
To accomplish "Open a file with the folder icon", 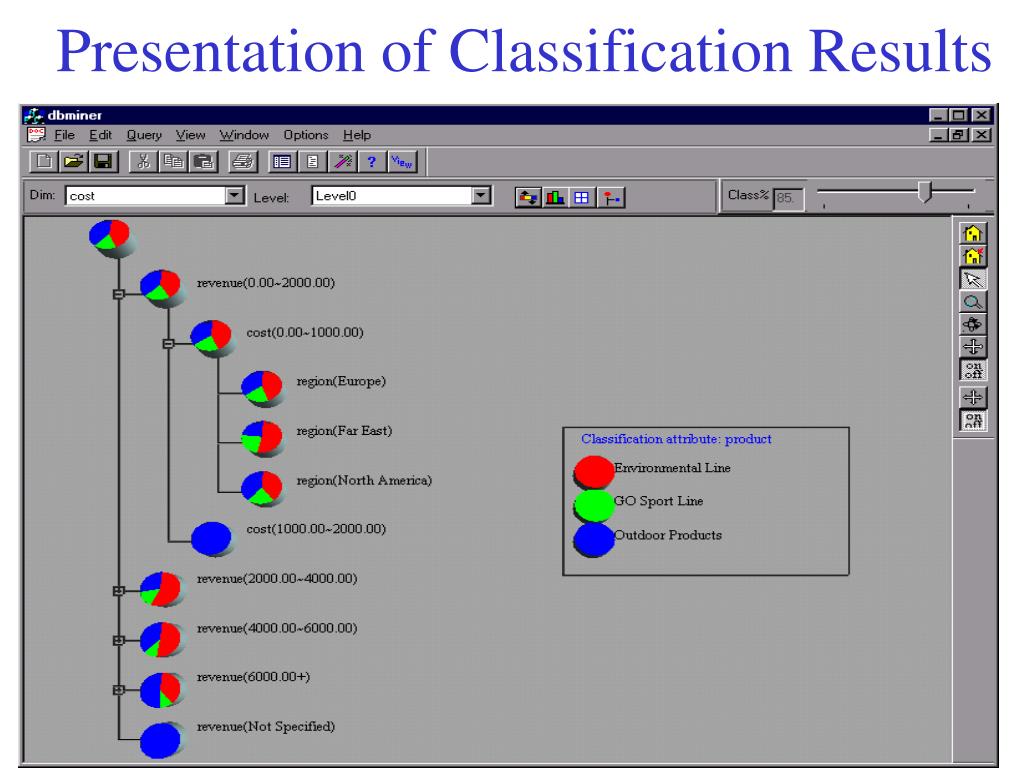I will click(x=73, y=161).
